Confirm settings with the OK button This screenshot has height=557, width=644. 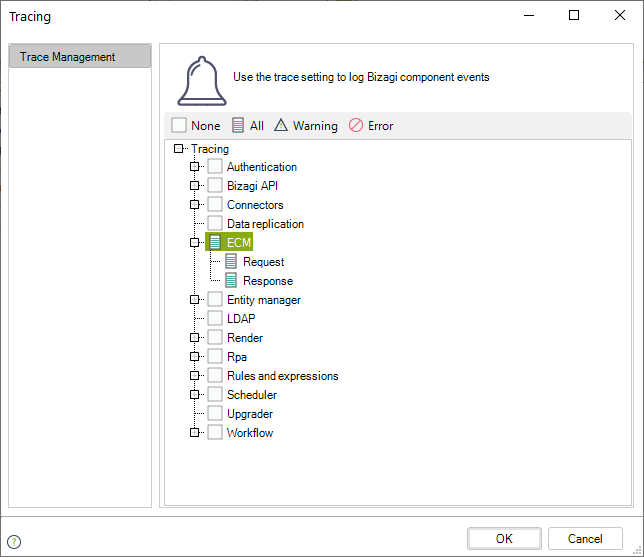pos(504,539)
